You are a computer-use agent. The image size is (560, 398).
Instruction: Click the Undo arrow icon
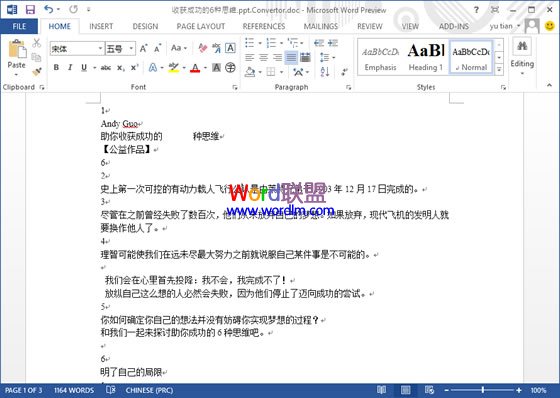point(49,9)
